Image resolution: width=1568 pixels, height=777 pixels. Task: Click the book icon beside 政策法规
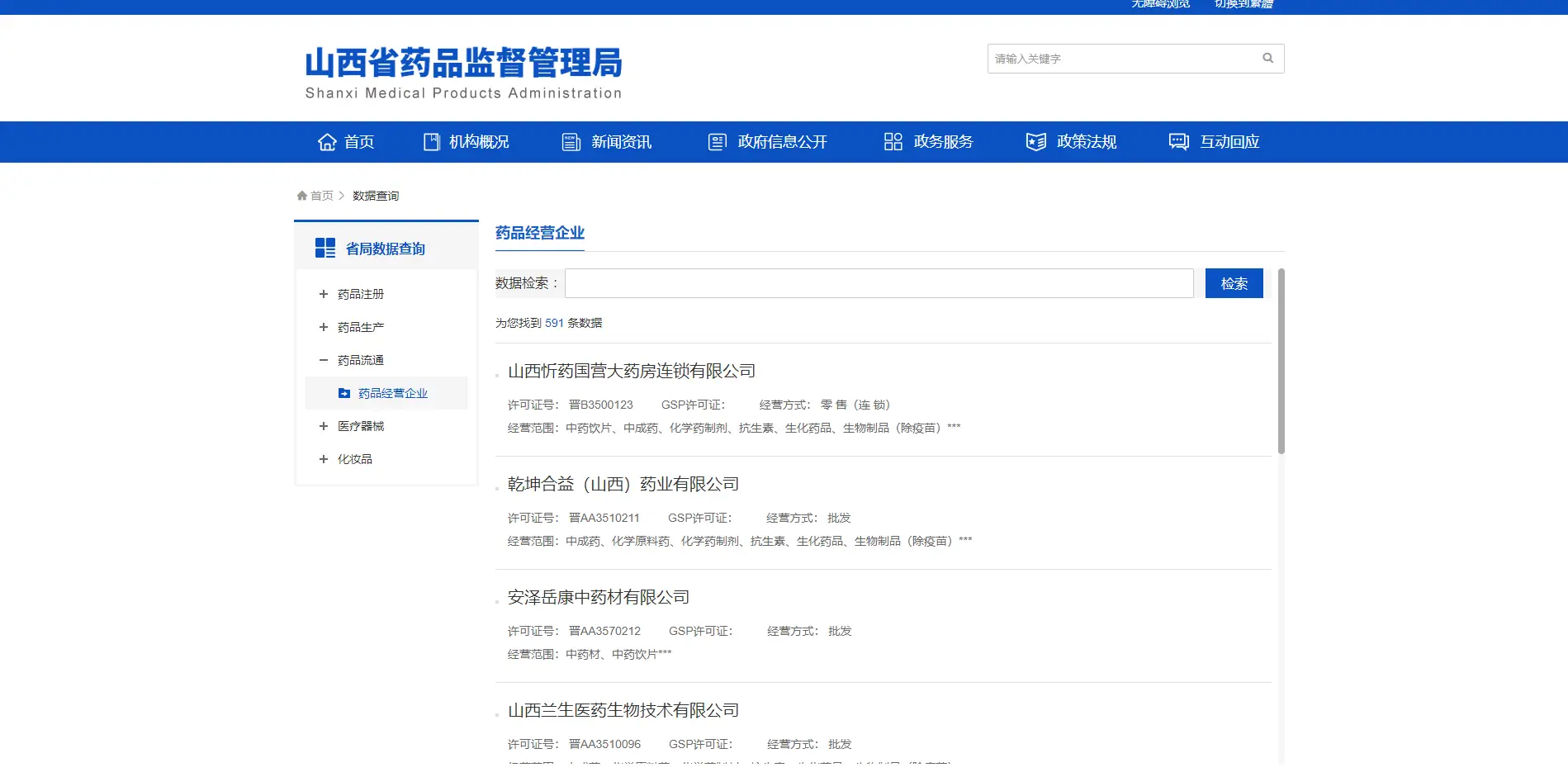pyautogui.click(x=1035, y=141)
